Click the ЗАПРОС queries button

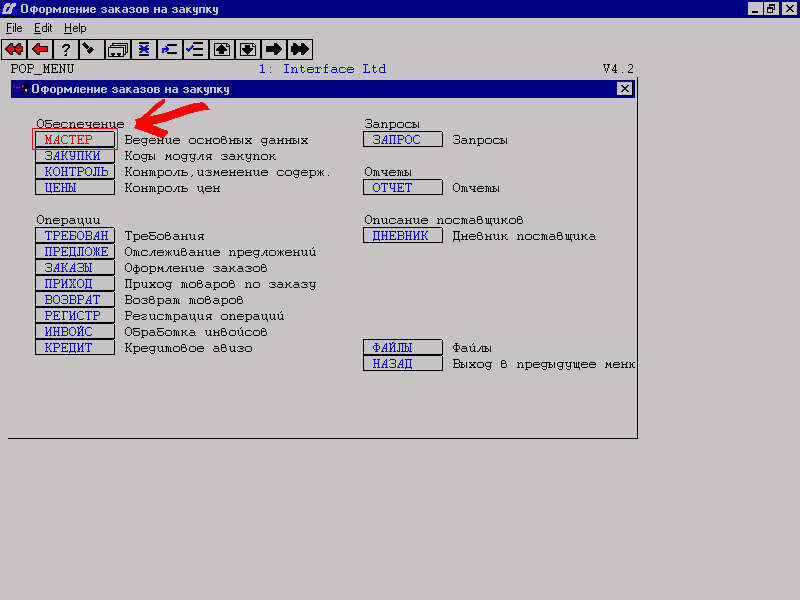(403, 139)
